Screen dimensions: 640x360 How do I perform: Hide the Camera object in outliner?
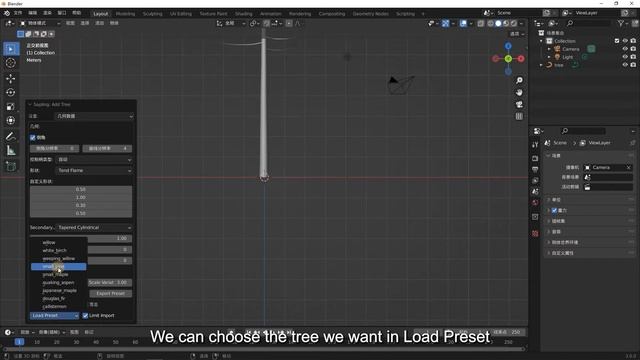(625, 49)
